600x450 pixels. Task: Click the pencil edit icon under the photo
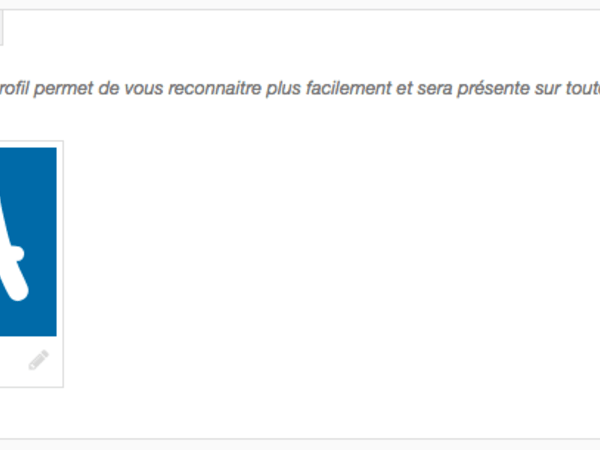click(x=39, y=361)
